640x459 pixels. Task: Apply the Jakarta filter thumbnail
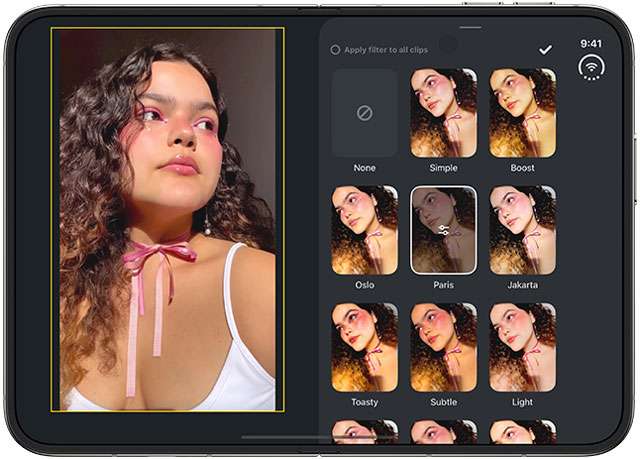pos(522,230)
